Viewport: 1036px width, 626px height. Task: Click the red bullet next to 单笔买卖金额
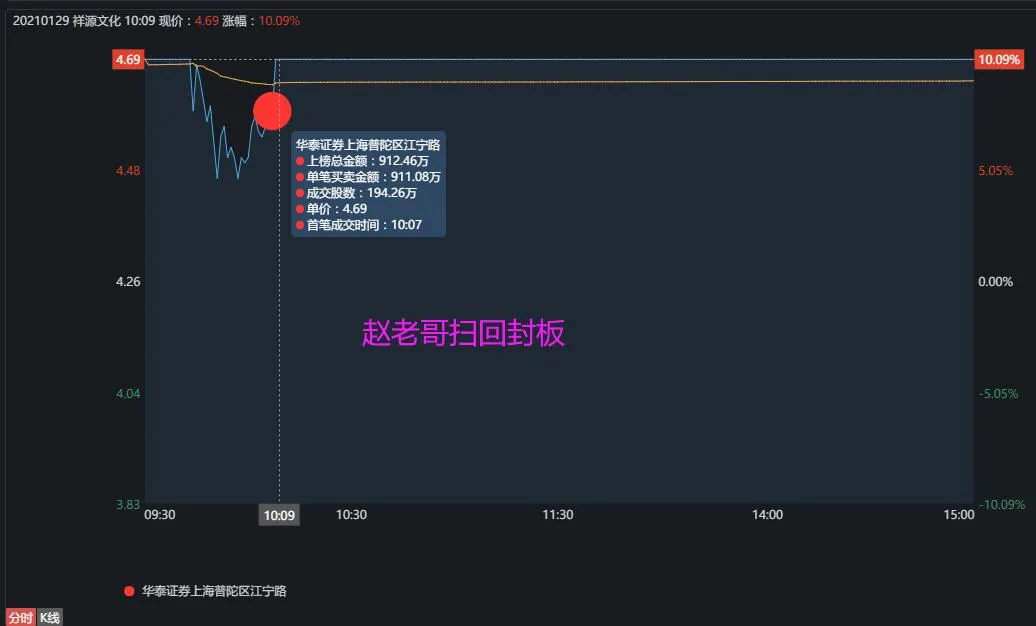[x=299, y=177]
